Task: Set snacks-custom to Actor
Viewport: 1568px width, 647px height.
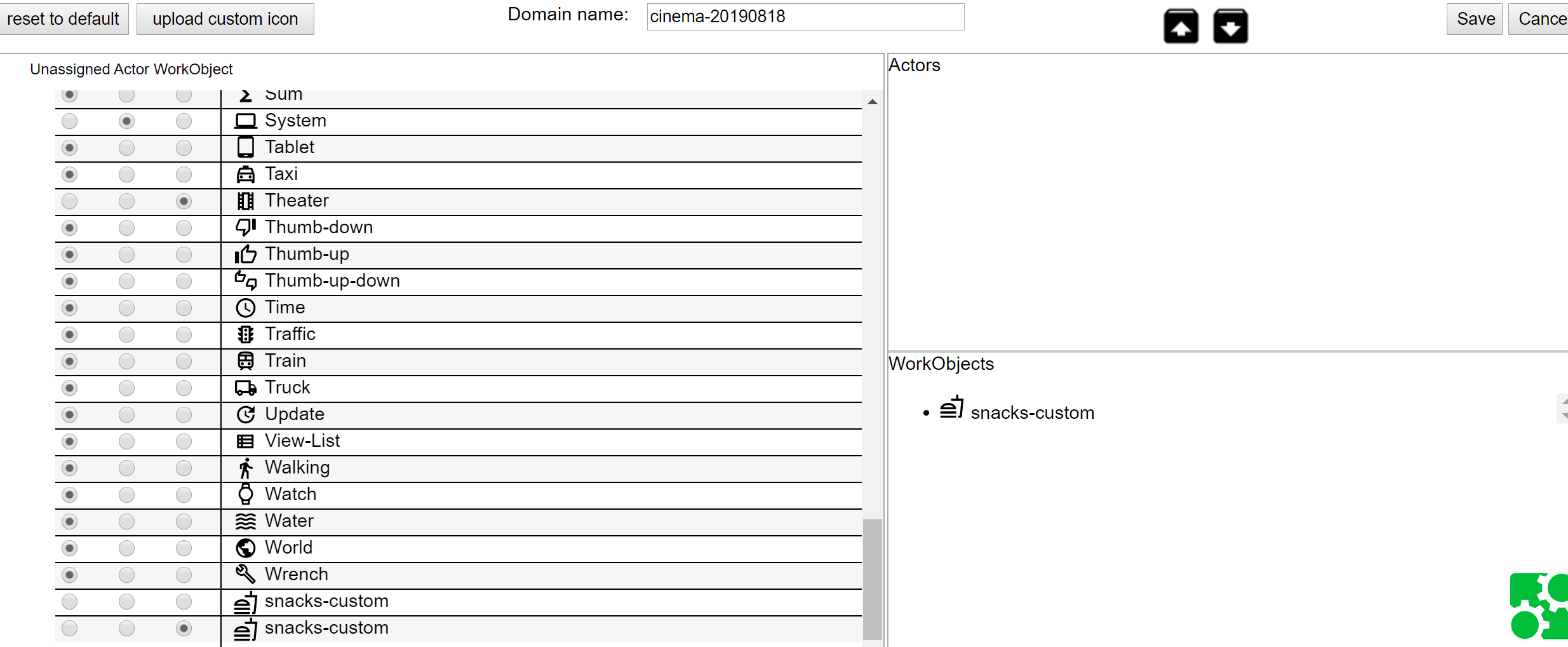Action: point(126,602)
